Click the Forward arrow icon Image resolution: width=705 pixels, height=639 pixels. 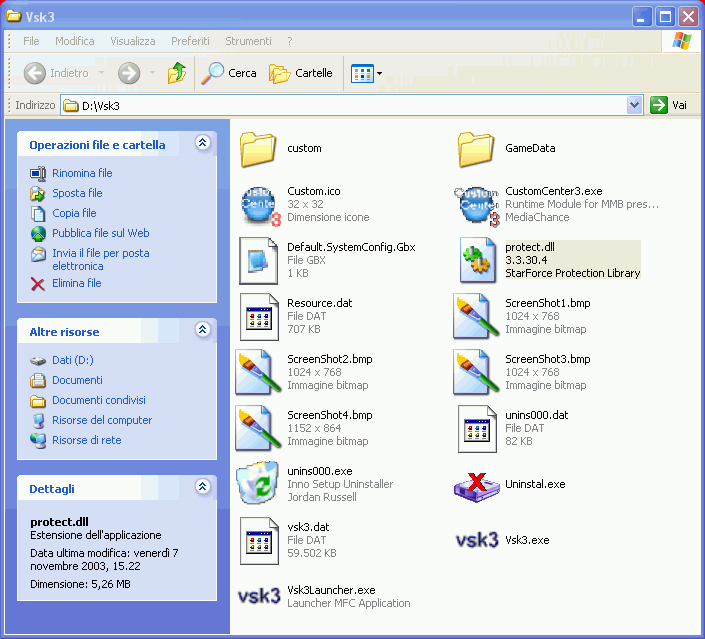click(x=129, y=73)
